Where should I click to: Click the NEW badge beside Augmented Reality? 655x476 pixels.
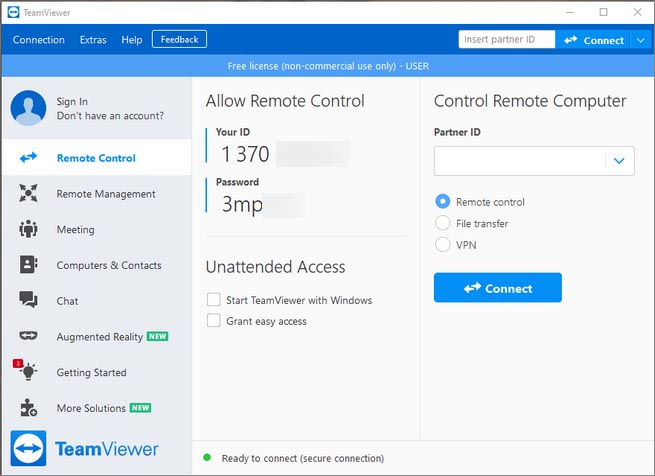[157, 336]
